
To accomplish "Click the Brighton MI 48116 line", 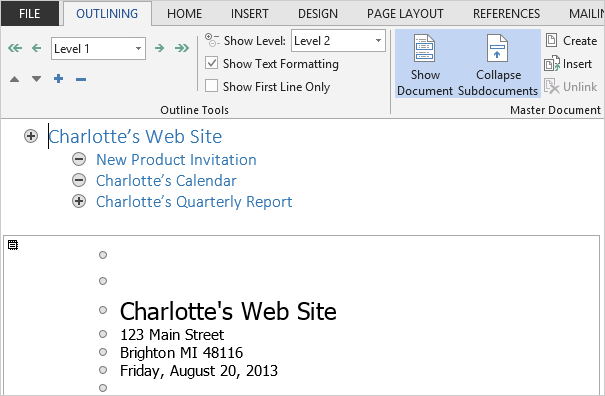I will [x=181, y=352].
